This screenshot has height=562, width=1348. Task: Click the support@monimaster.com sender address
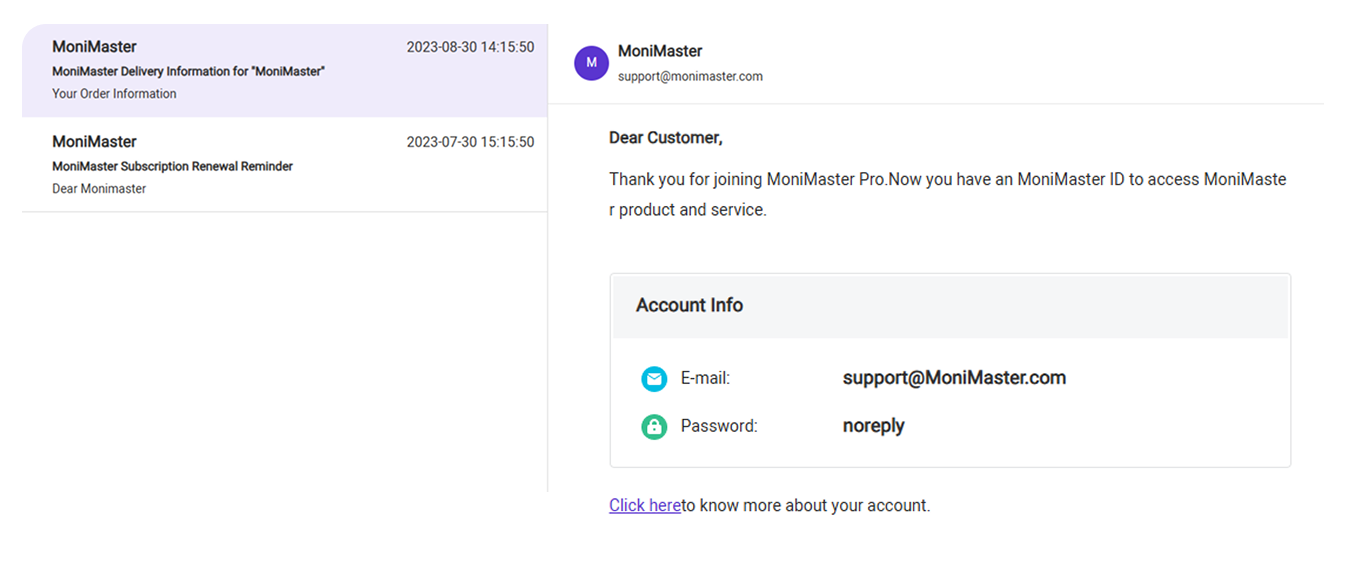tap(690, 76)
